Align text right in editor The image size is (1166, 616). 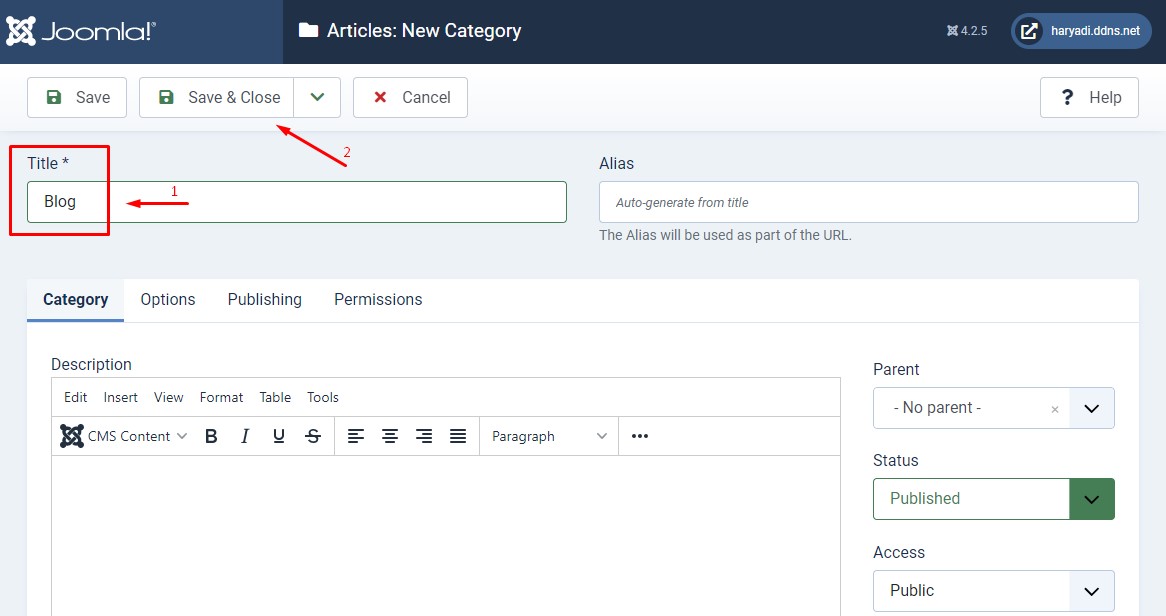click(x=424, y=436)
